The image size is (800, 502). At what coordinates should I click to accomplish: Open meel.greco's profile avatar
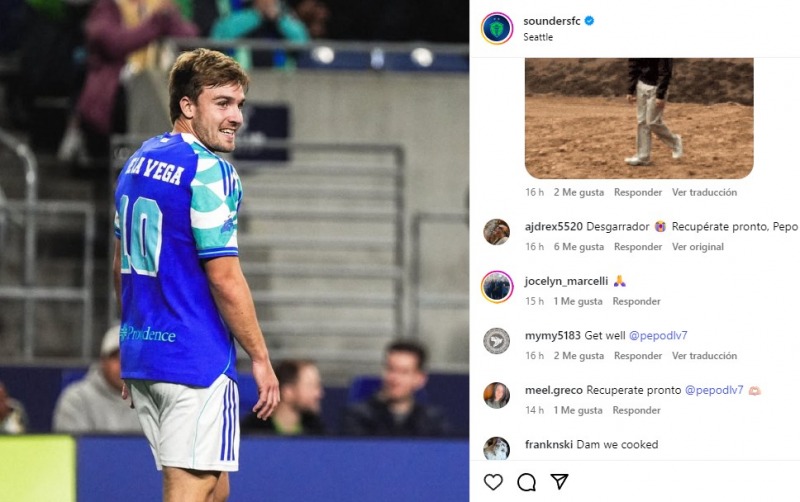pyautogui.click(x=496, y=395)
